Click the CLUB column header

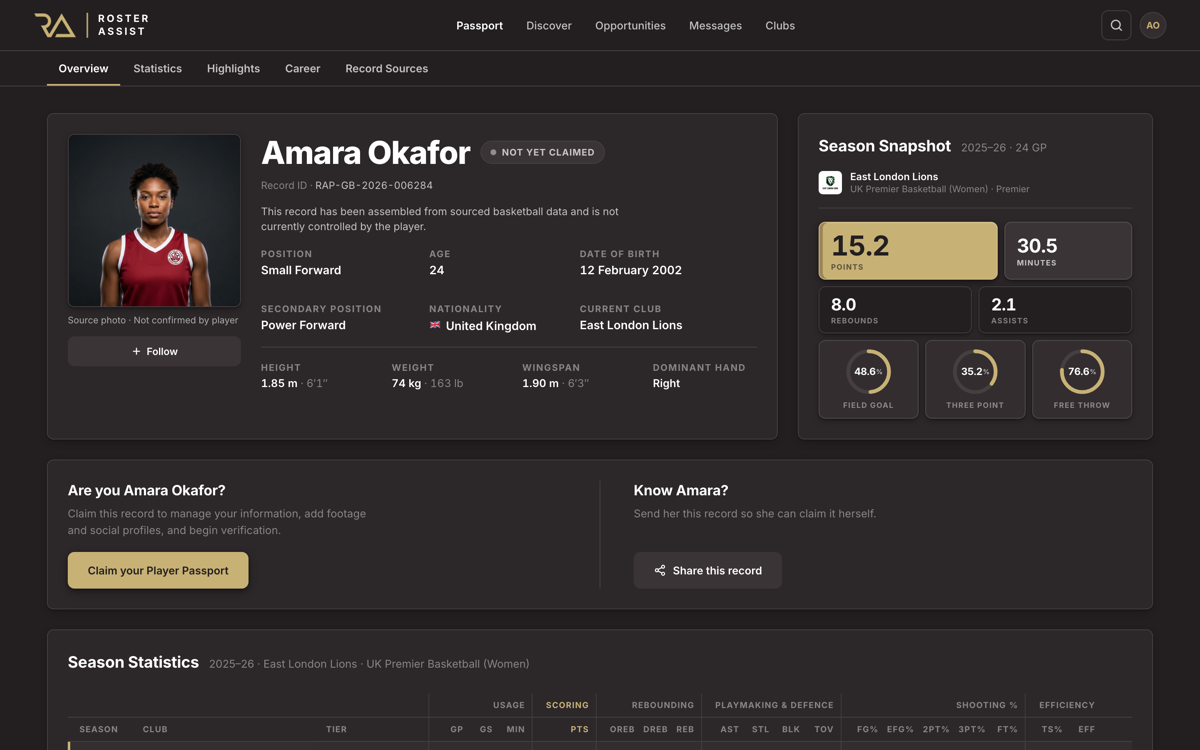click(155, 729)
